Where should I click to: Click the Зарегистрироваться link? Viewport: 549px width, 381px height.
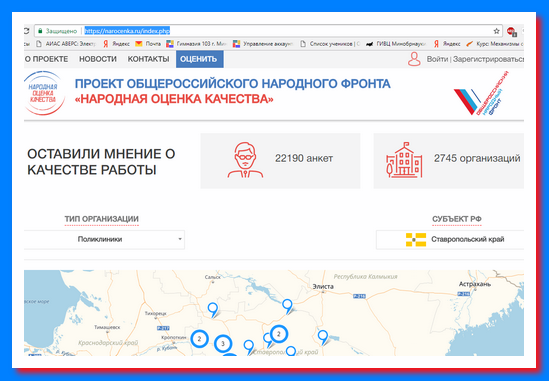[x=488, y=59]
